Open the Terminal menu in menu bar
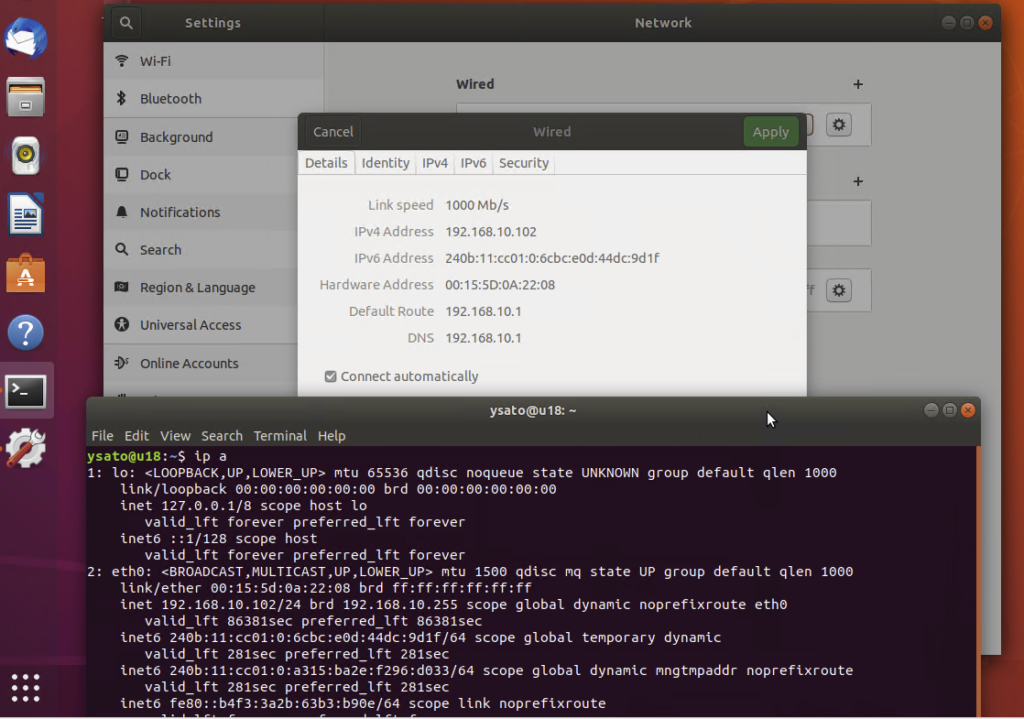The image size is (1024, 719). coord(280,436)
